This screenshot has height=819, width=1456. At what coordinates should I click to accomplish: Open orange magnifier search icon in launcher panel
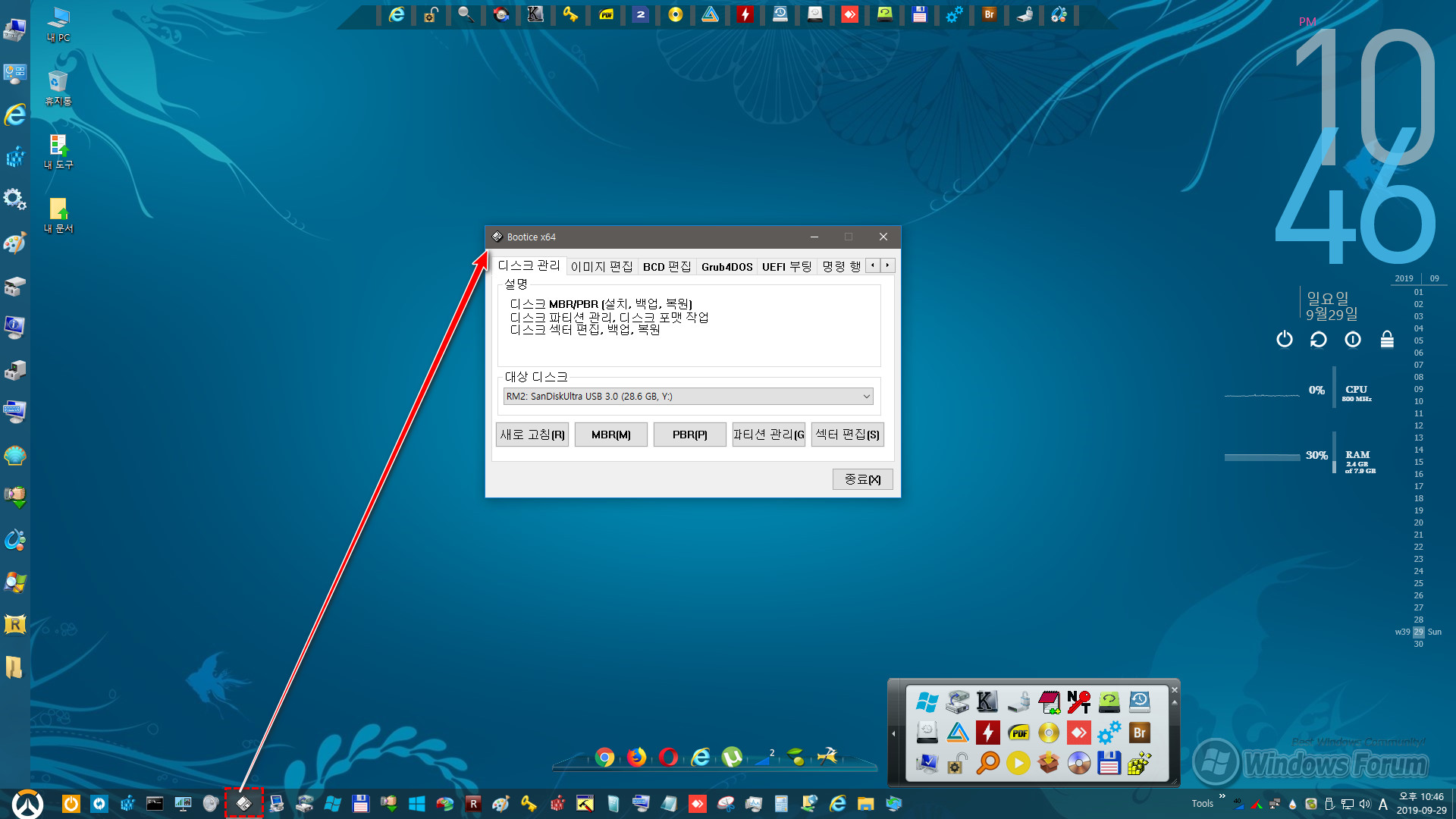987,763
